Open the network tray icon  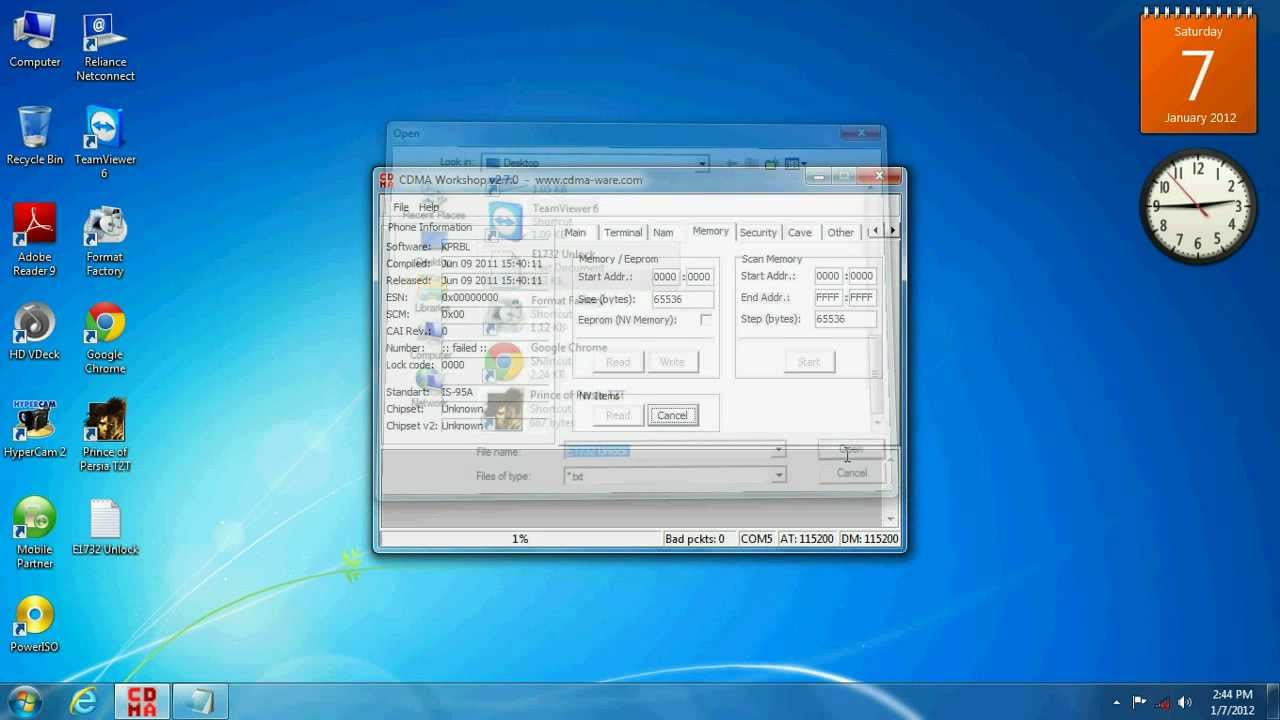[x=1162, y=702]
